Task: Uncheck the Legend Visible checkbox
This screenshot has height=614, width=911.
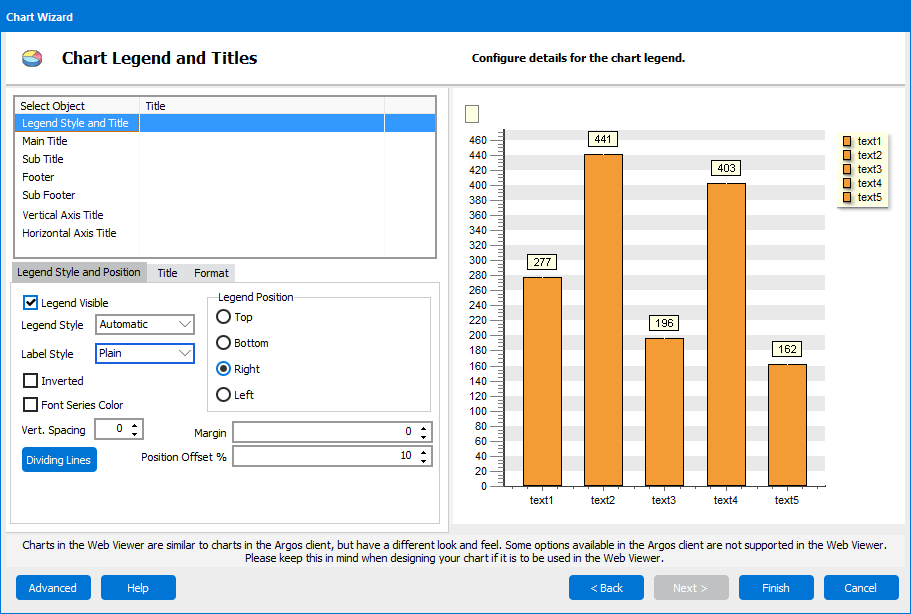Action: point(29,302)
